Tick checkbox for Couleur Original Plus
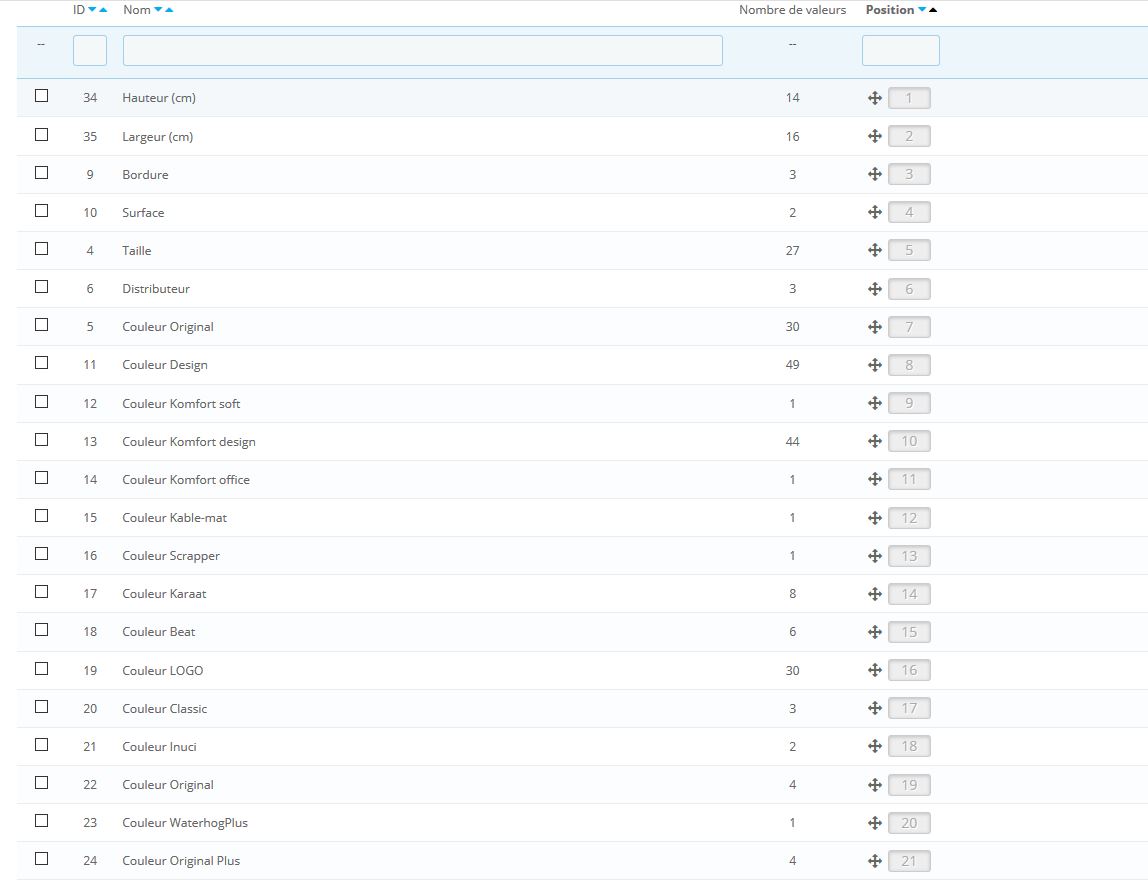Screen dimensions: 1148x884 point(42,859)
